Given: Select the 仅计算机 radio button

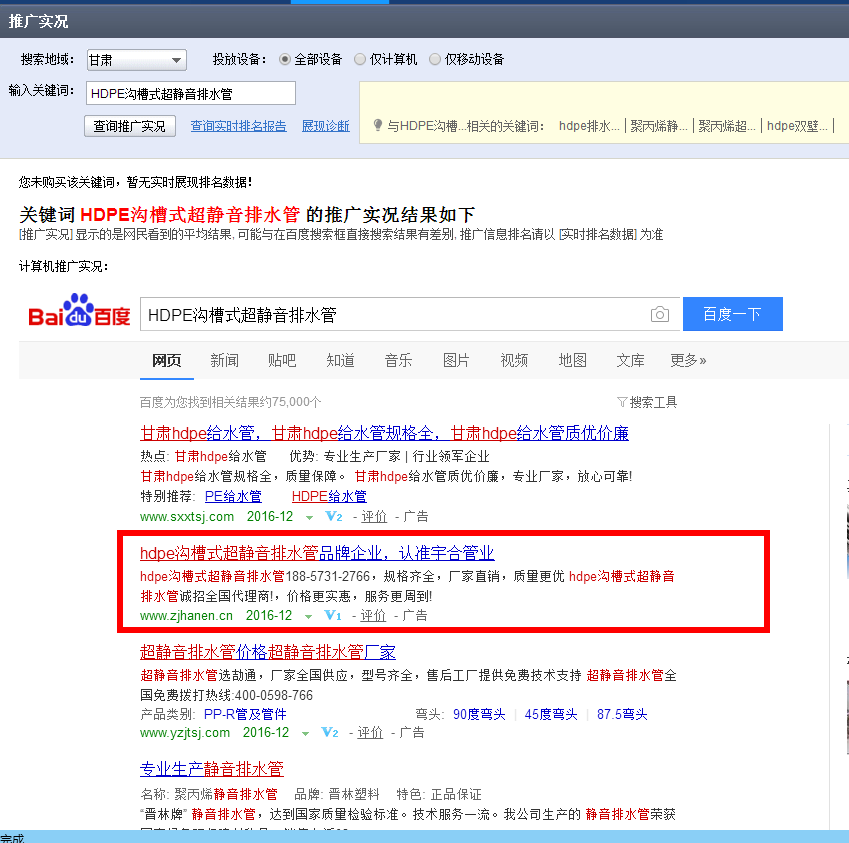Looking at the screenshot, I should (360, 59).
